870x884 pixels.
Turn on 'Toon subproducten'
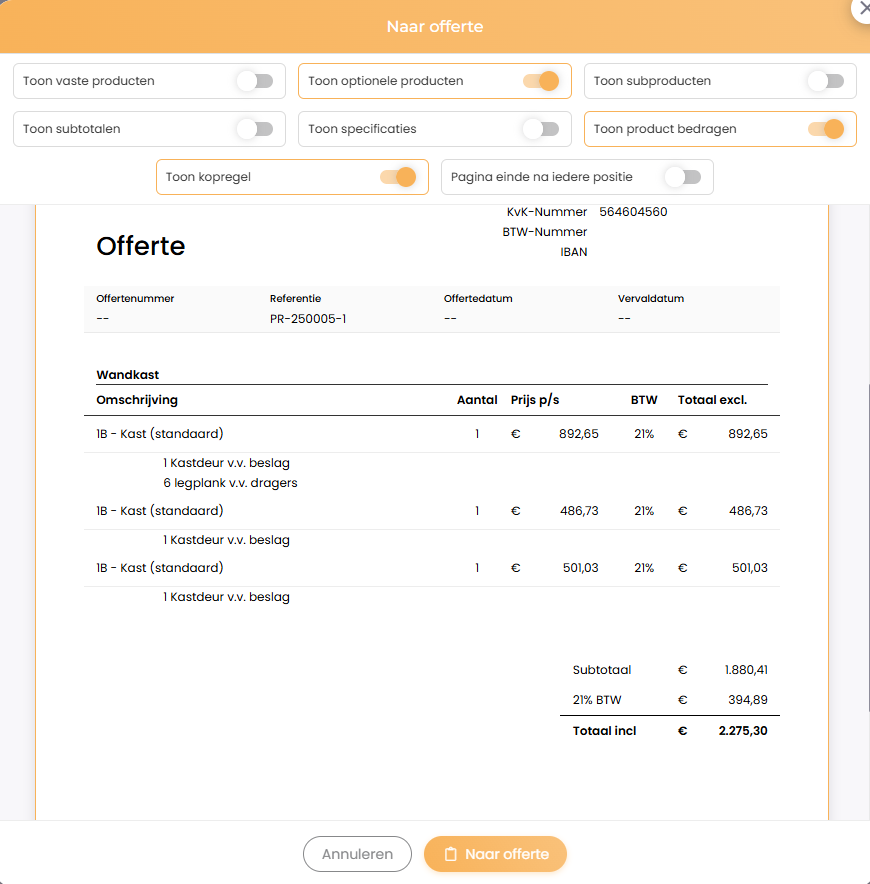[825, 81]
